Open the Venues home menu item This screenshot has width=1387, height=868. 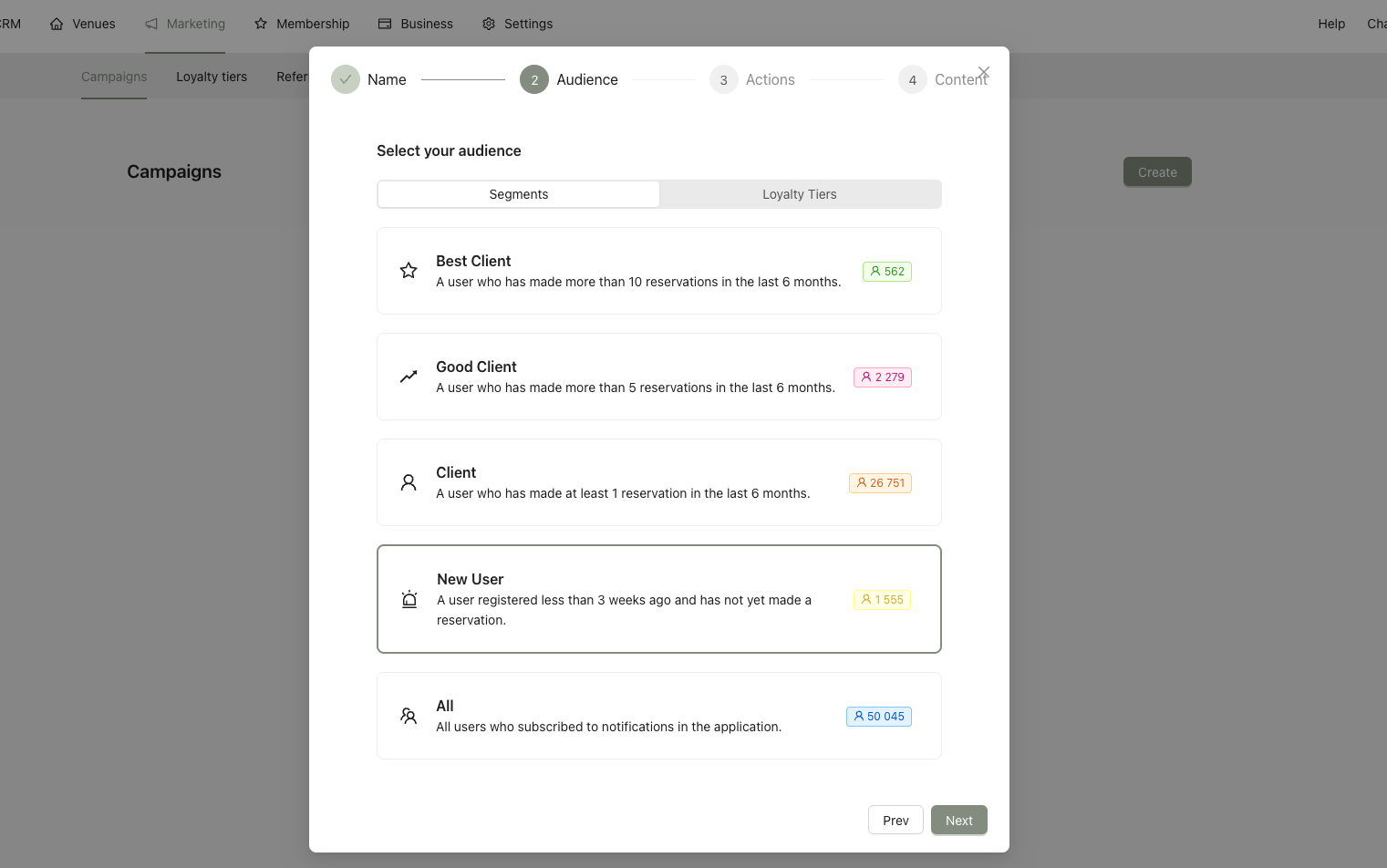click(83, 24)
